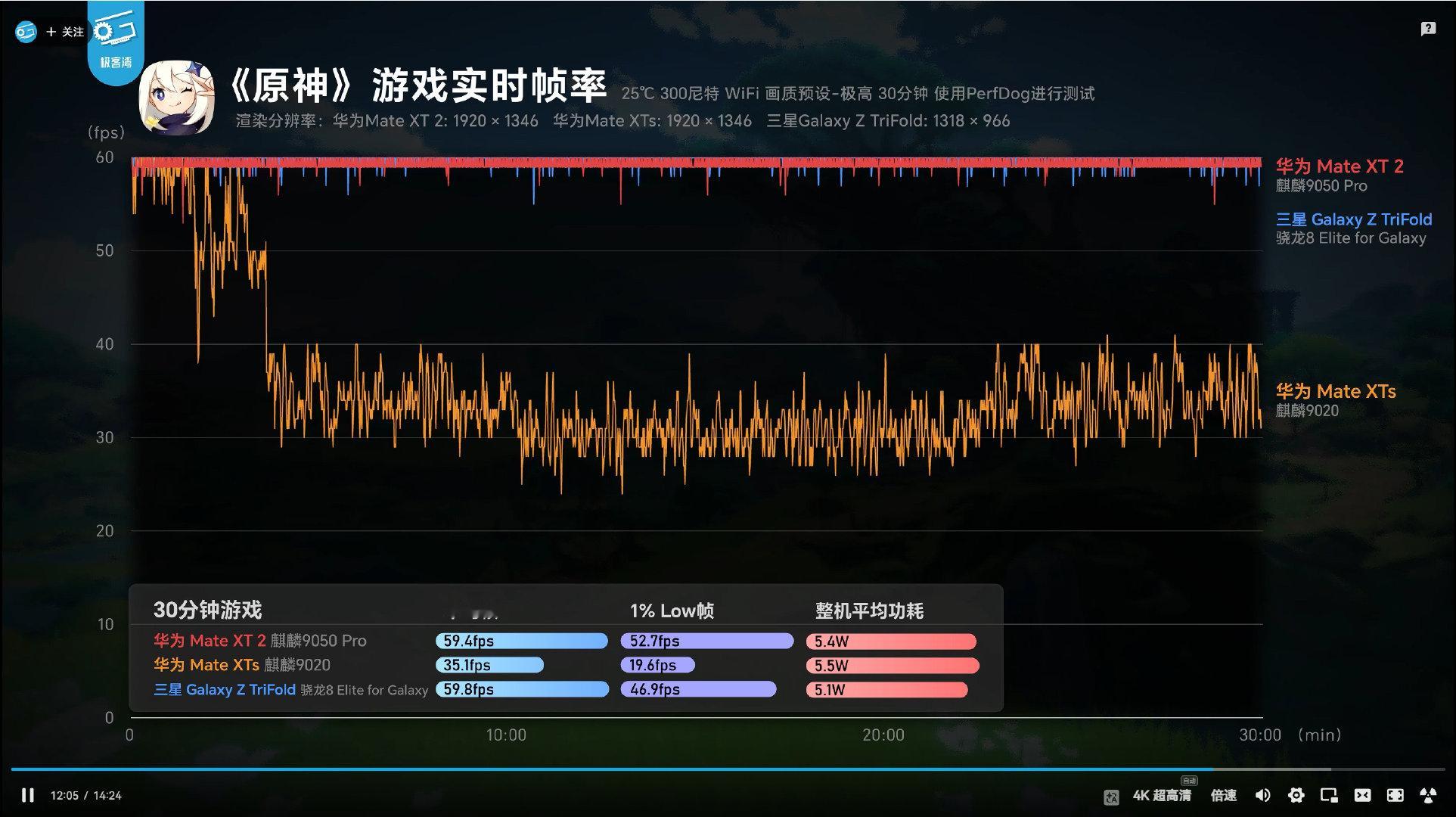Image resolution: width=1456 pixels, height=817 pixels.
Task: Click the 59.8fps average bar
Action: pos(523,690)
